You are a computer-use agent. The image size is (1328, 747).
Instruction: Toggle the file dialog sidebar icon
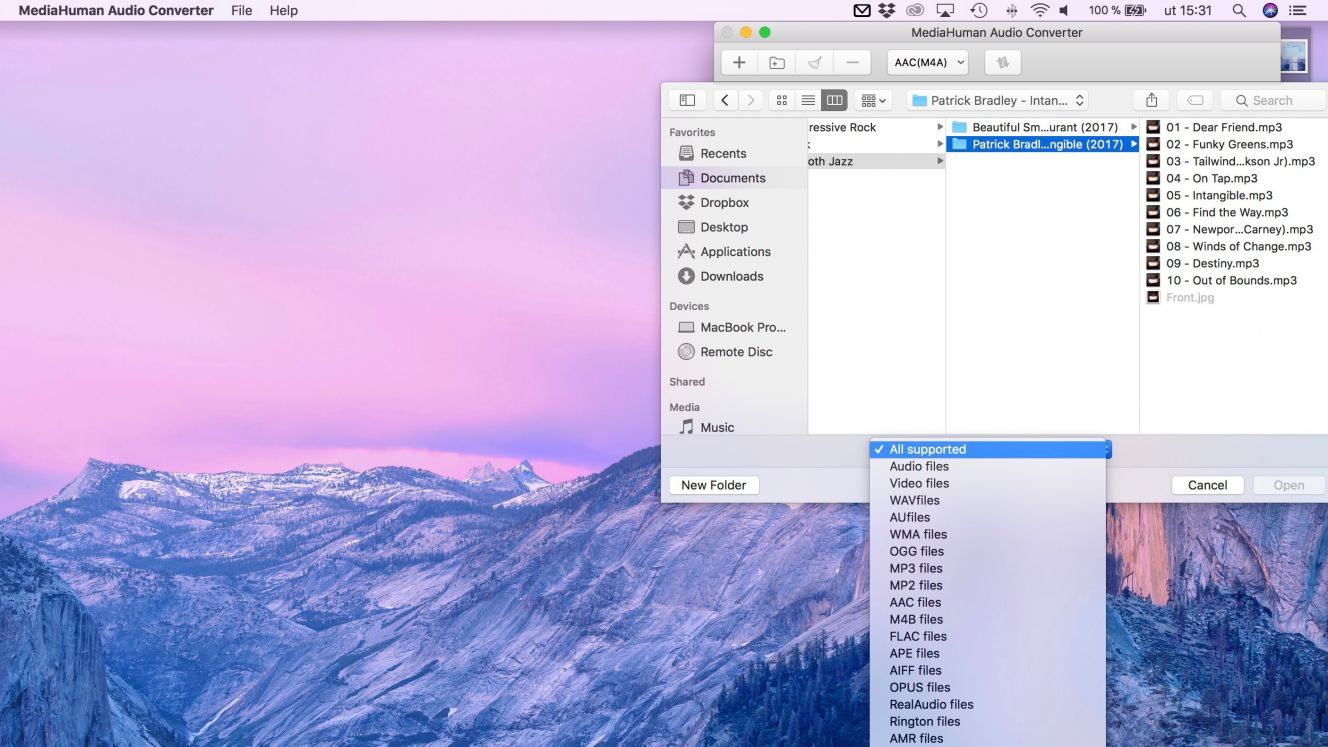[687, 100]
